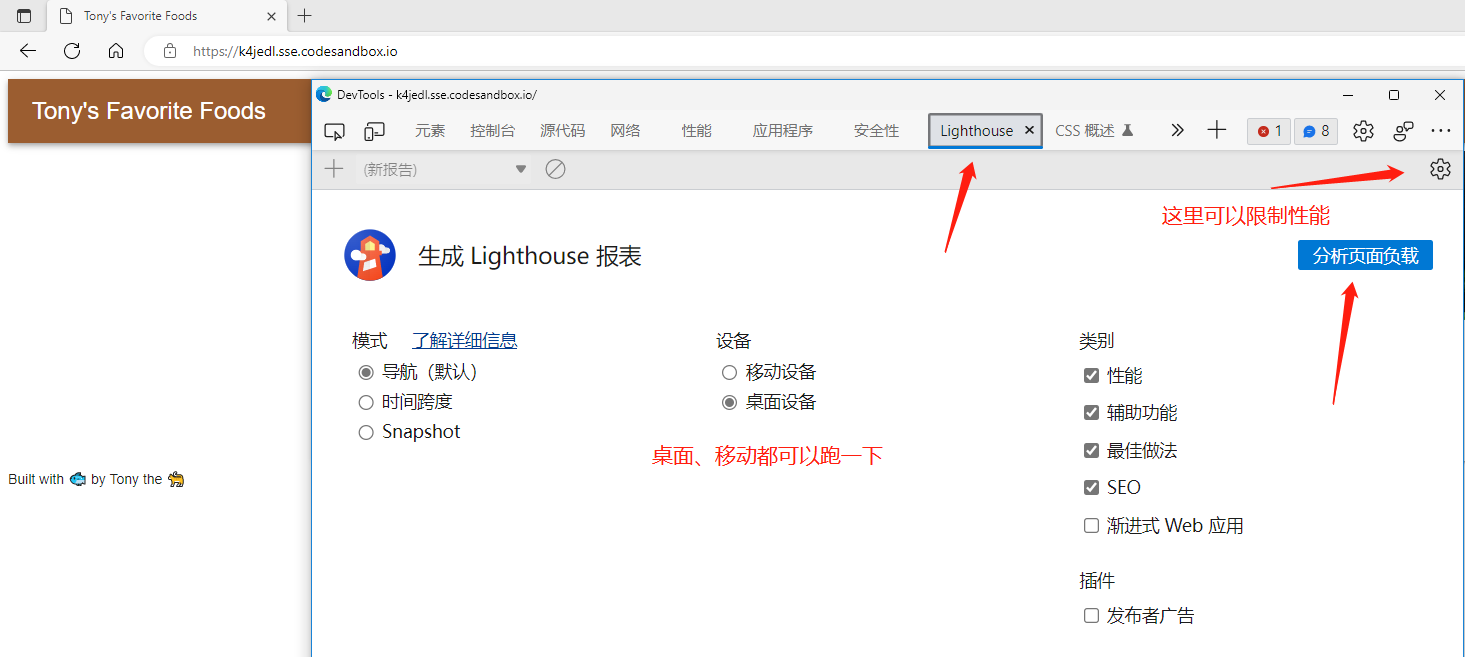Viewport: 1465px width, 657px height.
Task: Enable the 渐进式 Web 应用 checkbox
Action: click(1091, 525)
